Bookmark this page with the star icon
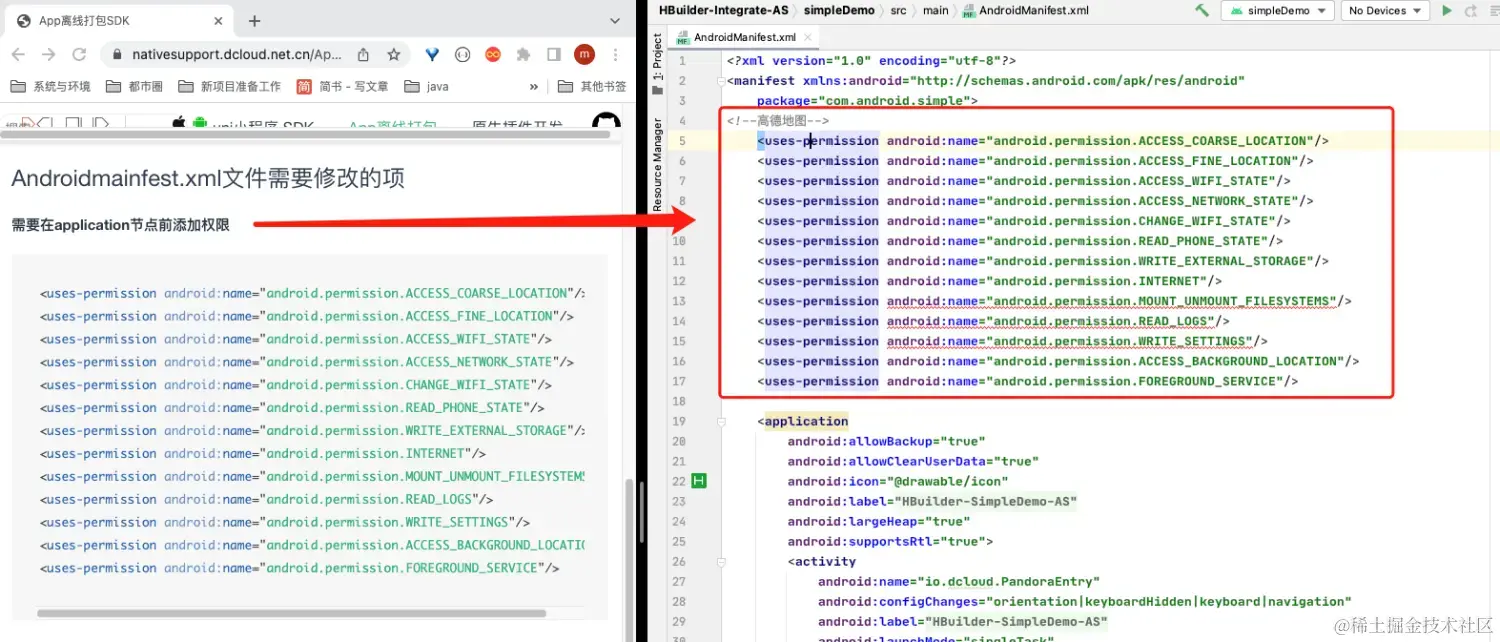The height and width of the screenshot is (642, 1500). pos(394,54)
